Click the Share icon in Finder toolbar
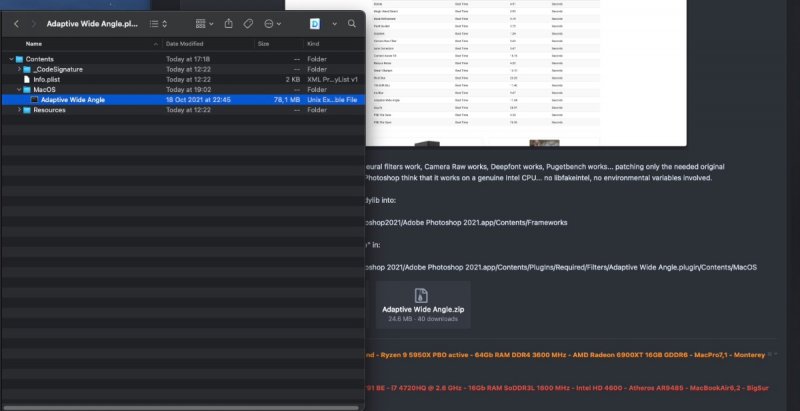This screenshot has width=800, height=411. coord(229,22)
